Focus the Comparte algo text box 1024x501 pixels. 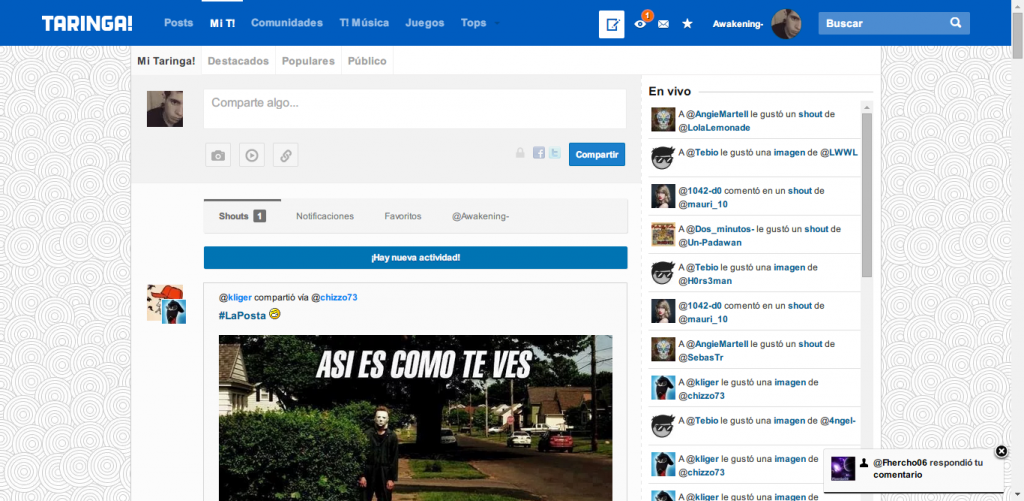[x=415, y=108]
